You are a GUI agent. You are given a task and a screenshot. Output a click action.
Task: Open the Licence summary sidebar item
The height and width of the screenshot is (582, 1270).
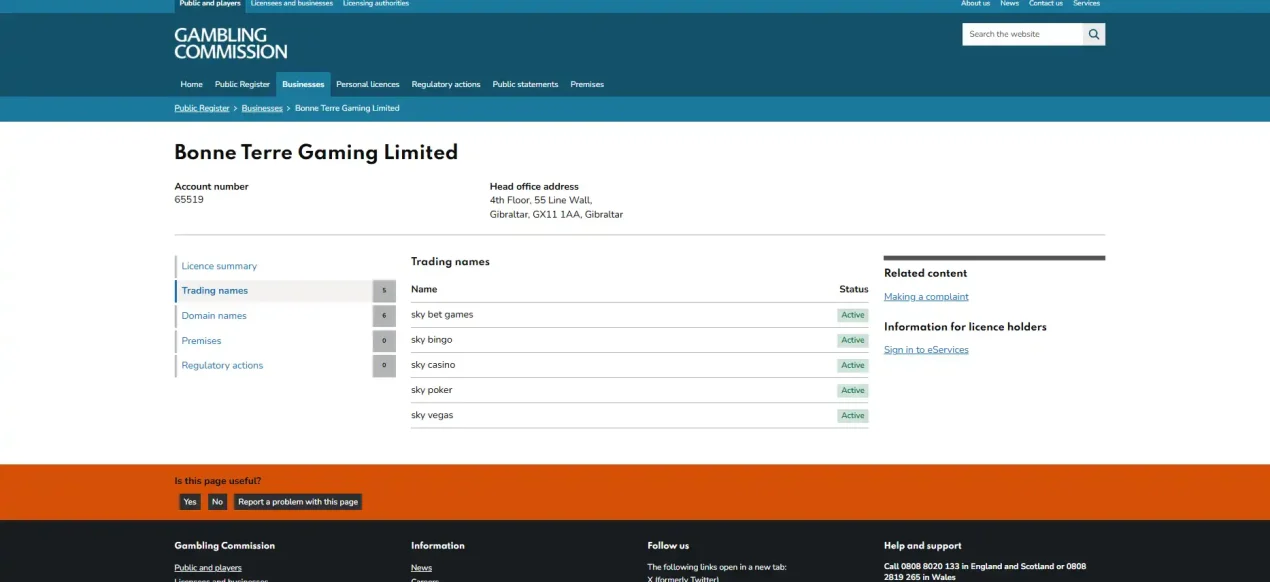click(219, 266)
